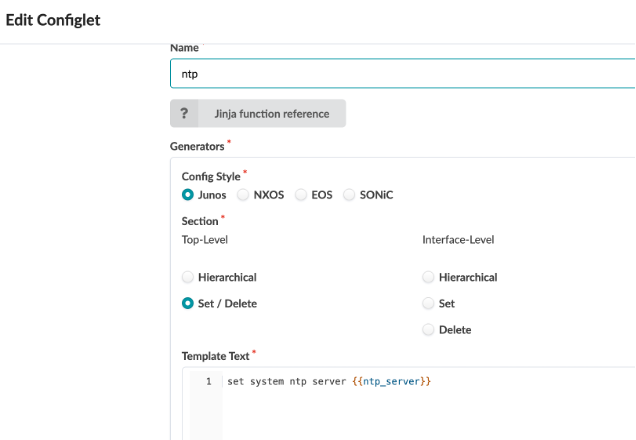Click the Config Style label
Screen dimensions: 636x440
pos(211,176)
